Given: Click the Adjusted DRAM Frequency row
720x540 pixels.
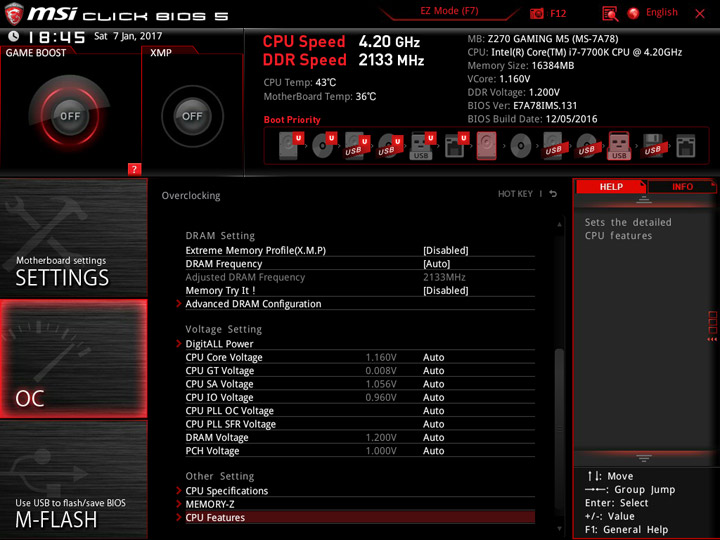Looking at the screenshot, I should [x=360, y=277].
